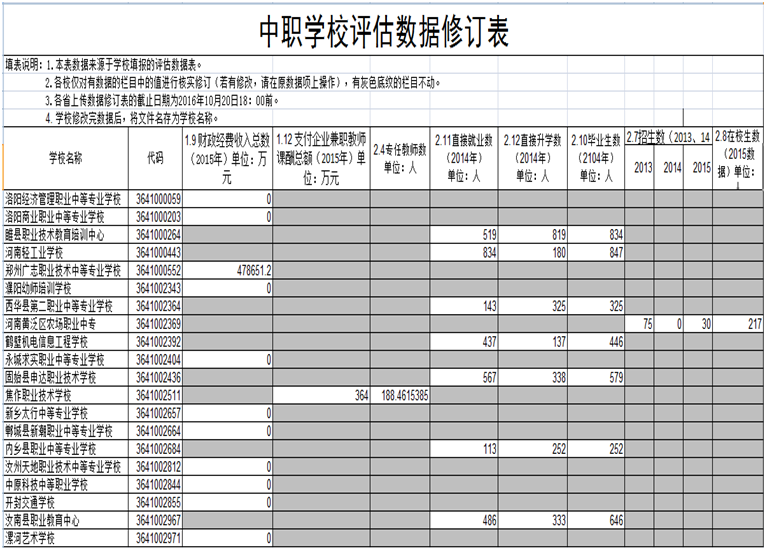Click code cell 3641002971 for 漯河艺术学校
Viewport: 764px width, 548px height.
[x=158, y=538]
